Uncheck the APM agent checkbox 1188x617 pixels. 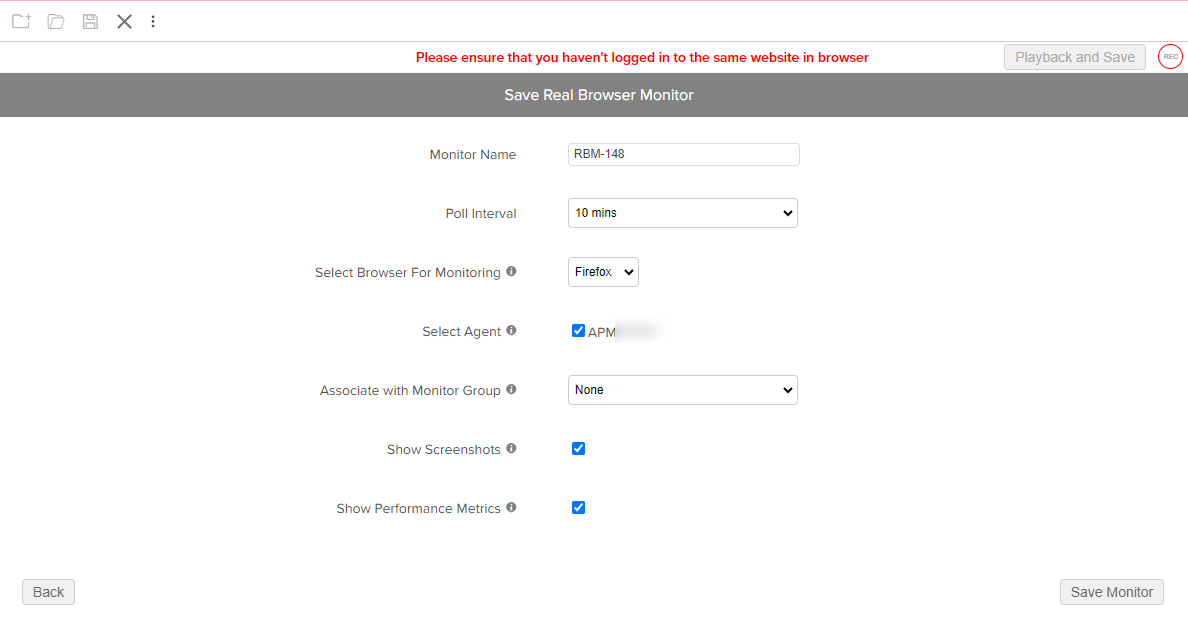578,331
